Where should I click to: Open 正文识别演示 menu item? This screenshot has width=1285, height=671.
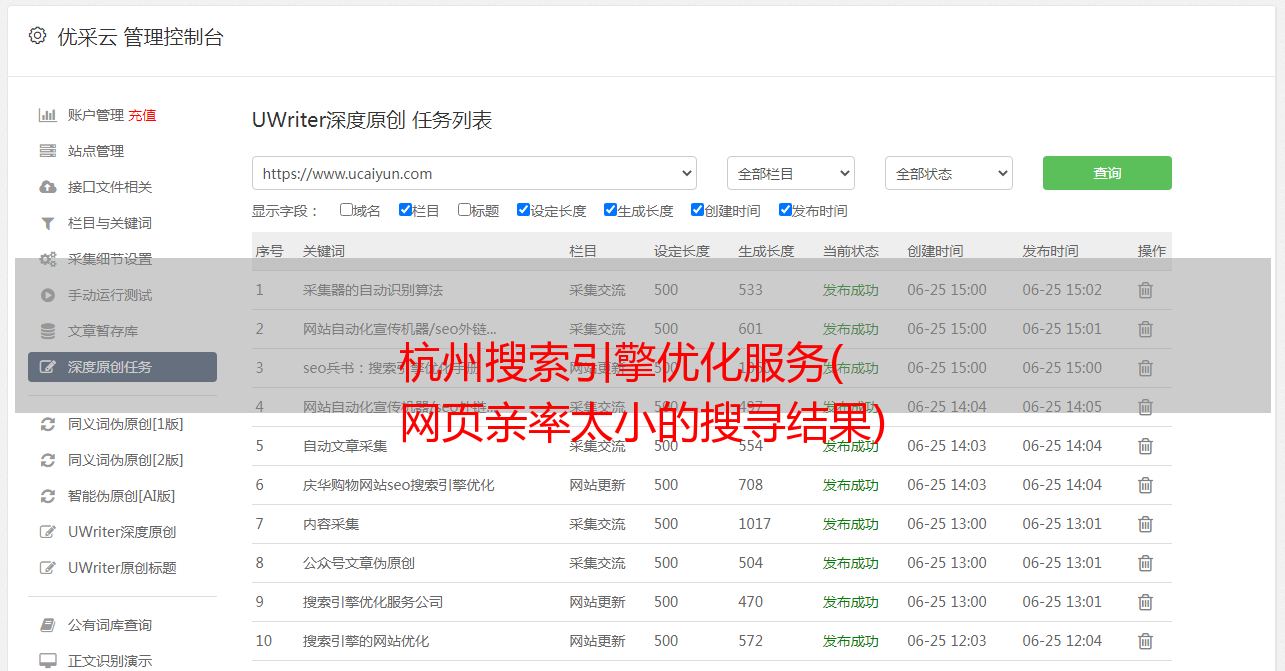point(110,661)
